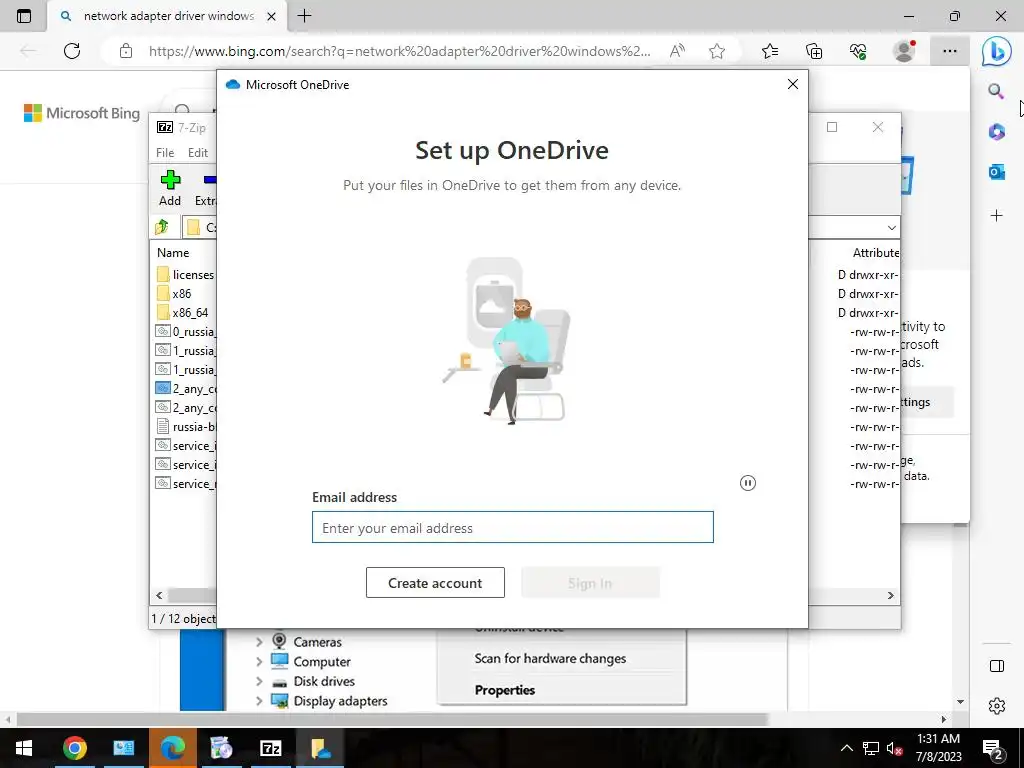Choose Properties in the context menu
This screenshot has width=1024, height=768.
click(x=505, y=690)
